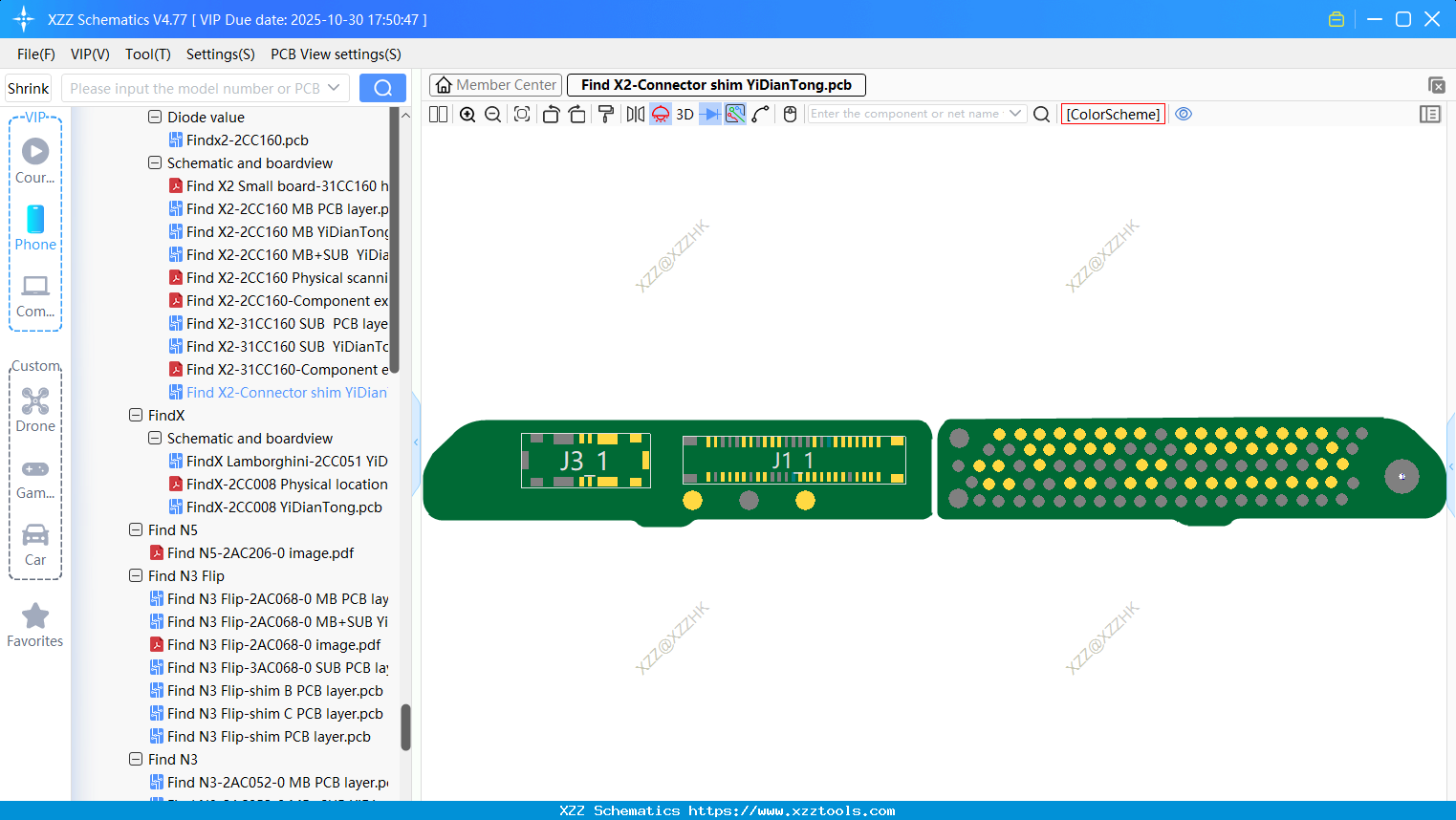Collapse Schematic and boardview under FindX
This screenshot has width=1456, height=820.
pyautogui.click(x=155, y=438)
